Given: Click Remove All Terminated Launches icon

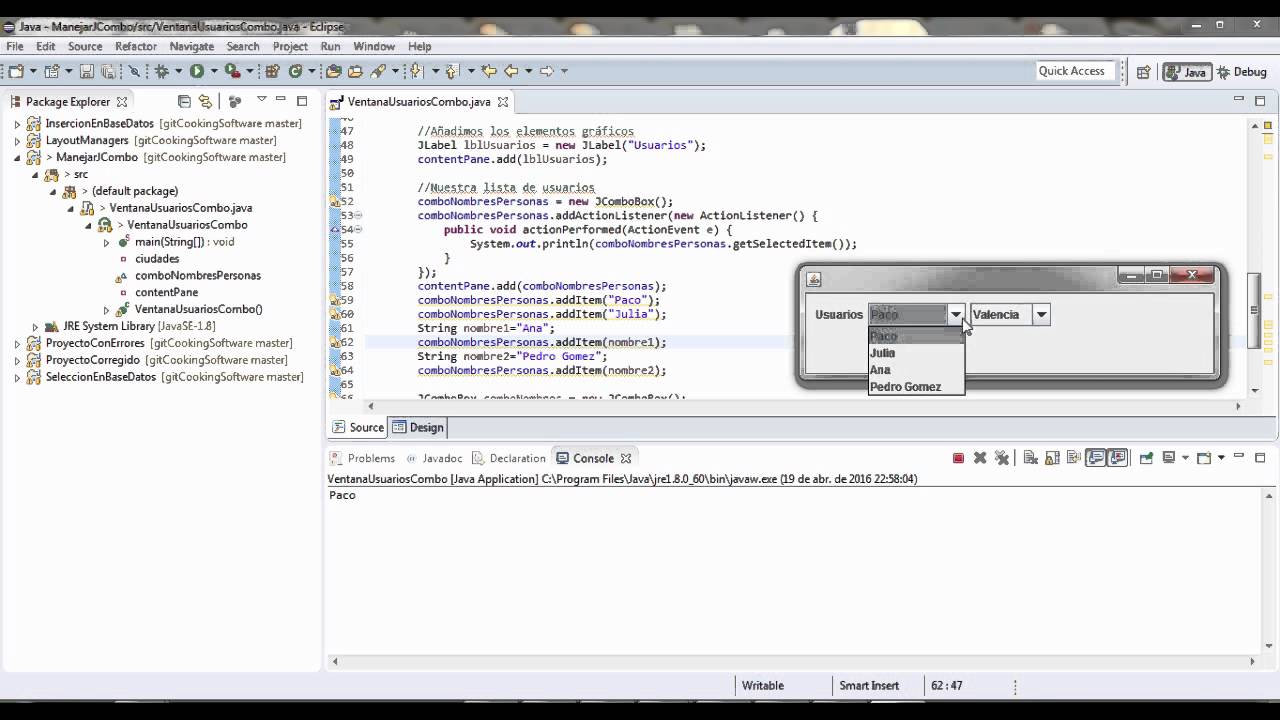Looking at the screenshot, I should coord(1002,458).
